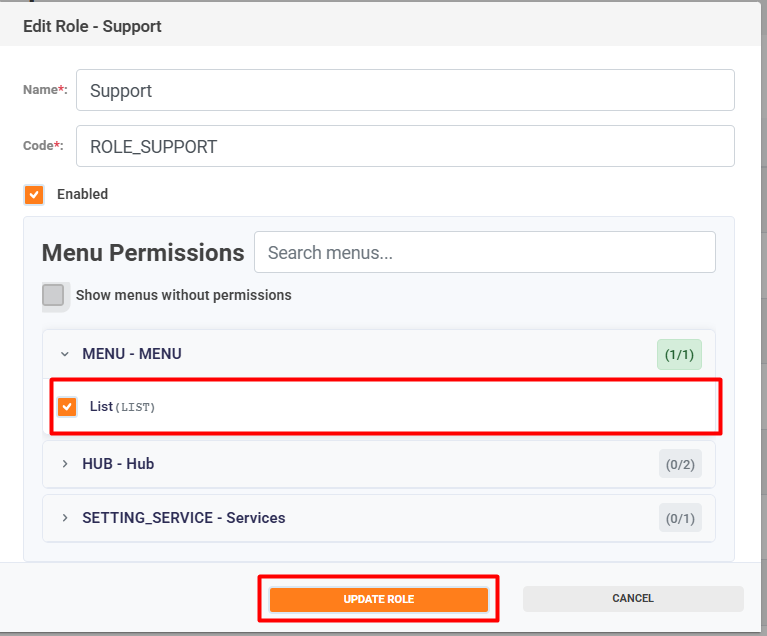
Task: Click the List (LIST) label text
Action: (122, 407)
